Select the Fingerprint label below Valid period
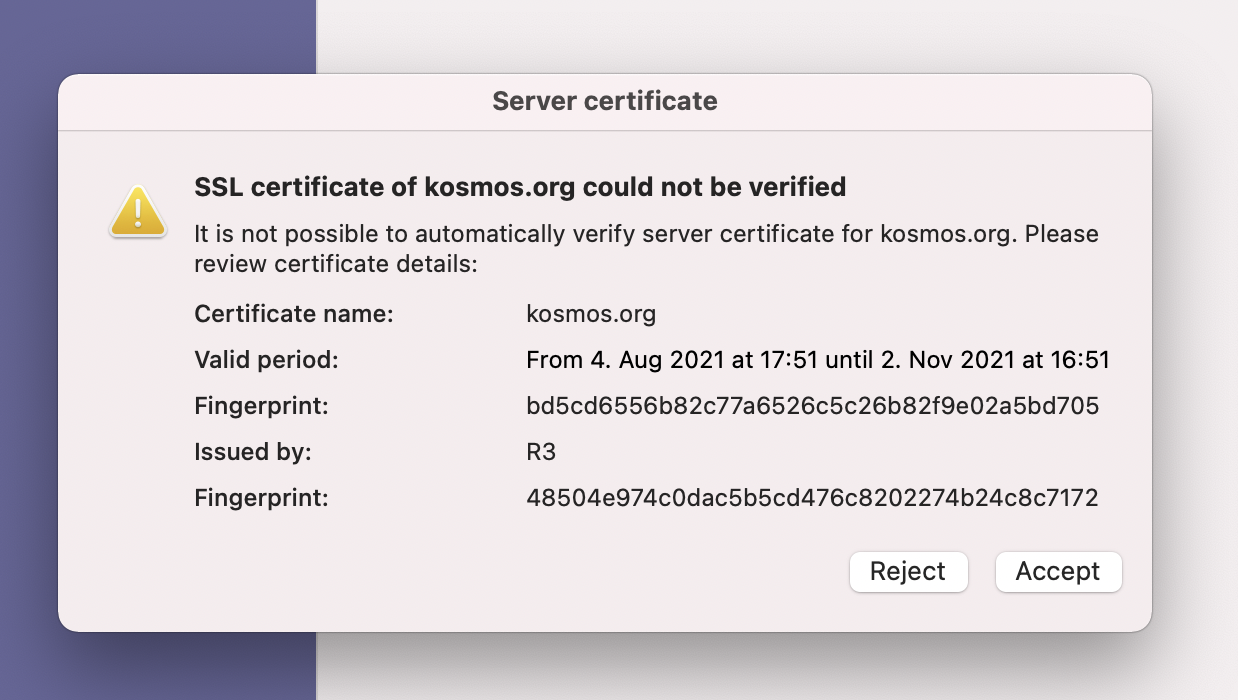Image resolution: width=1238 pixels, height=700 pixels. (x=261, y=406)
